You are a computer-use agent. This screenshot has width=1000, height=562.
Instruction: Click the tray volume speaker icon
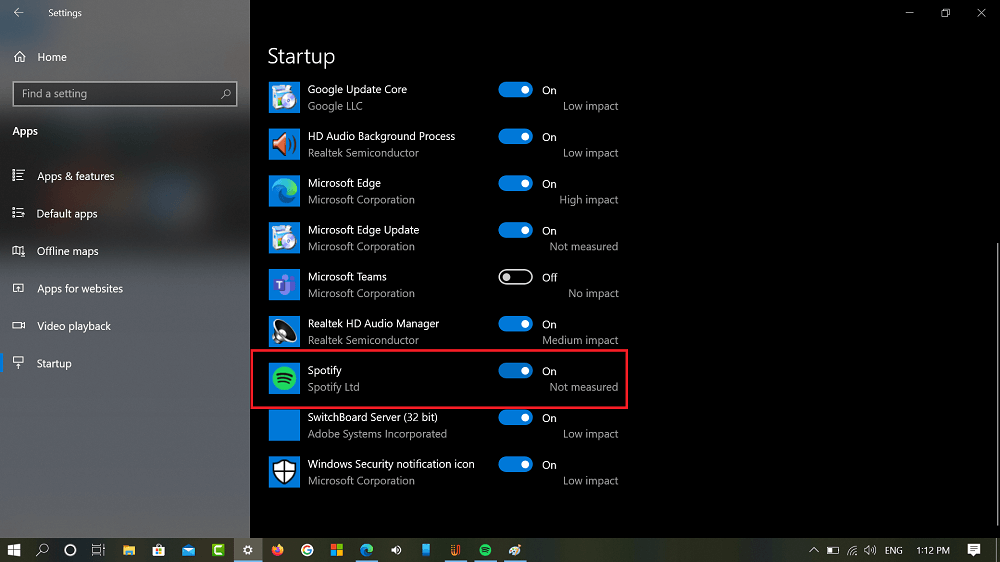coord(870,550)
